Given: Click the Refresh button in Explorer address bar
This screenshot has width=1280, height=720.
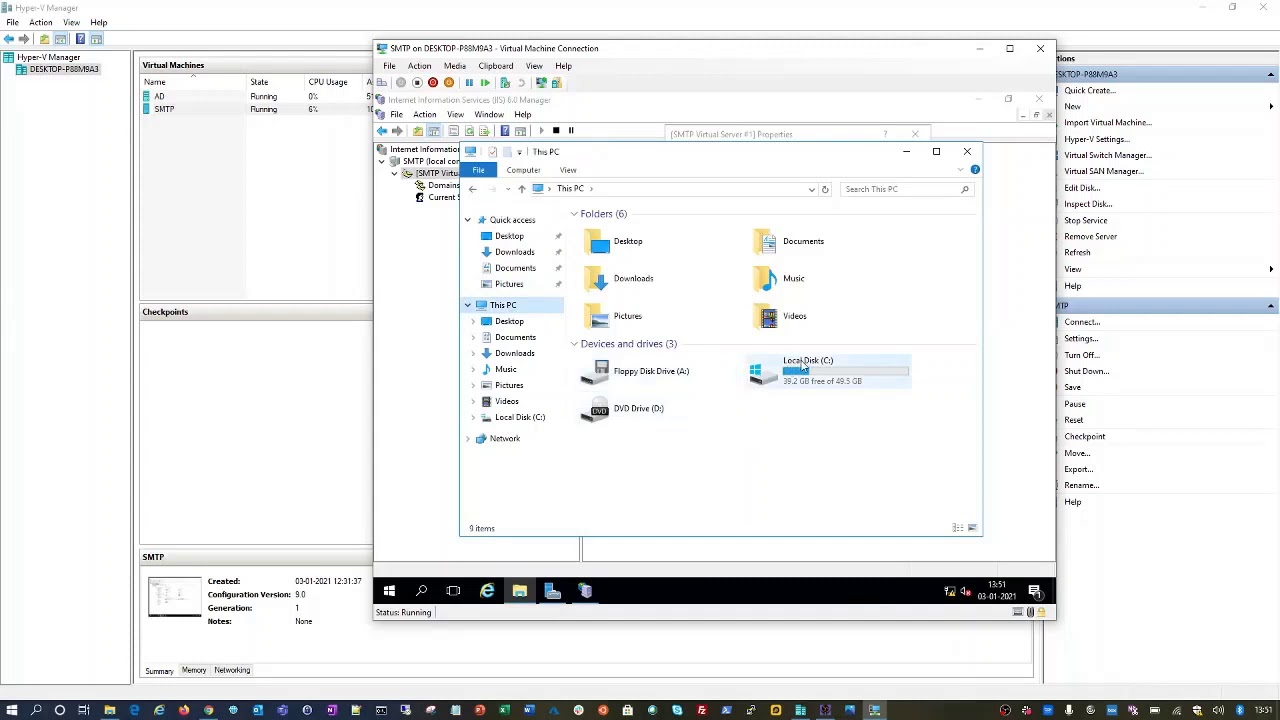Looking at the screenshot, I should point(825,189).
